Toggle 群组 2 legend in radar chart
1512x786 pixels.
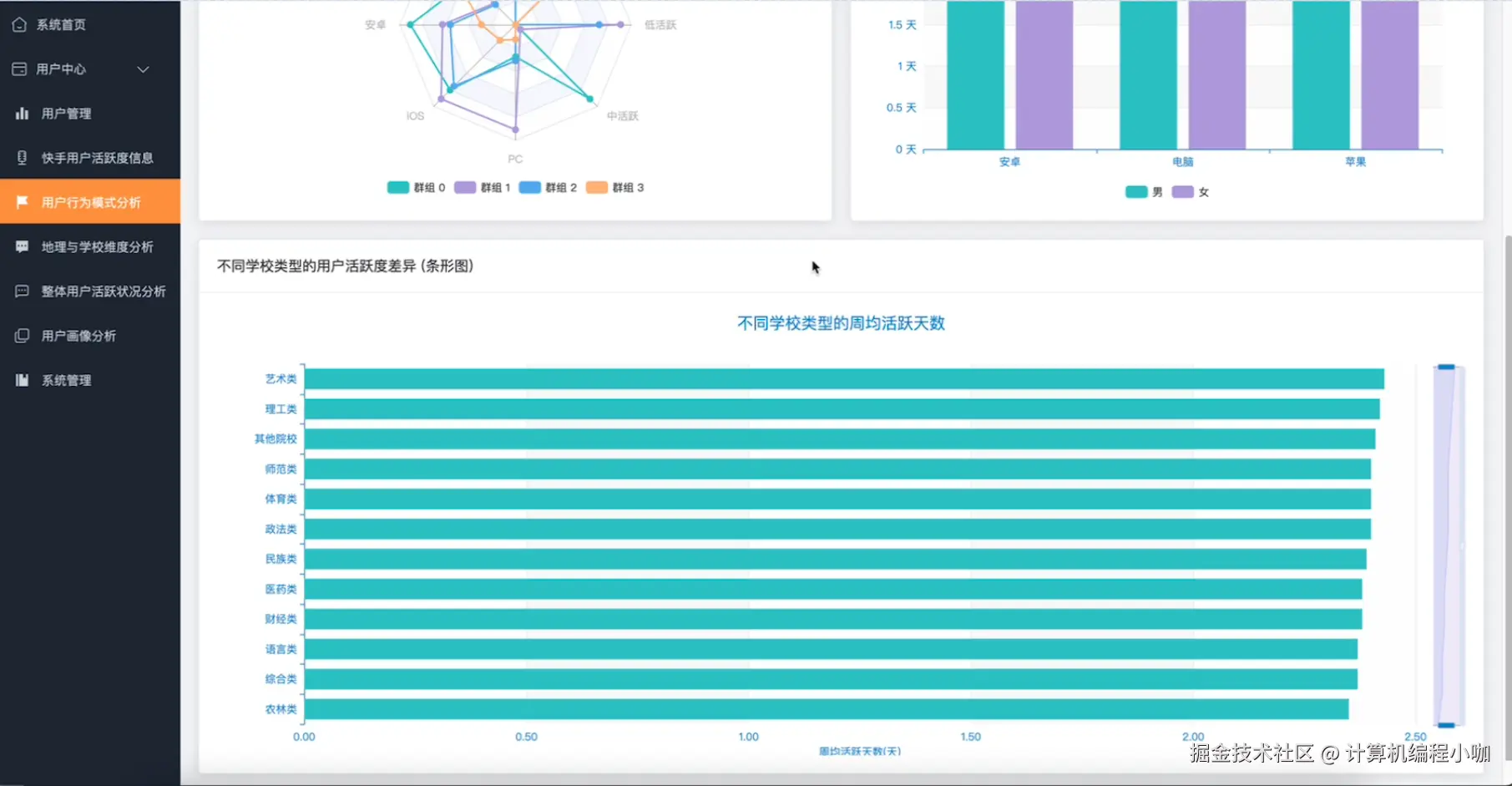click(x=548, y=187)
